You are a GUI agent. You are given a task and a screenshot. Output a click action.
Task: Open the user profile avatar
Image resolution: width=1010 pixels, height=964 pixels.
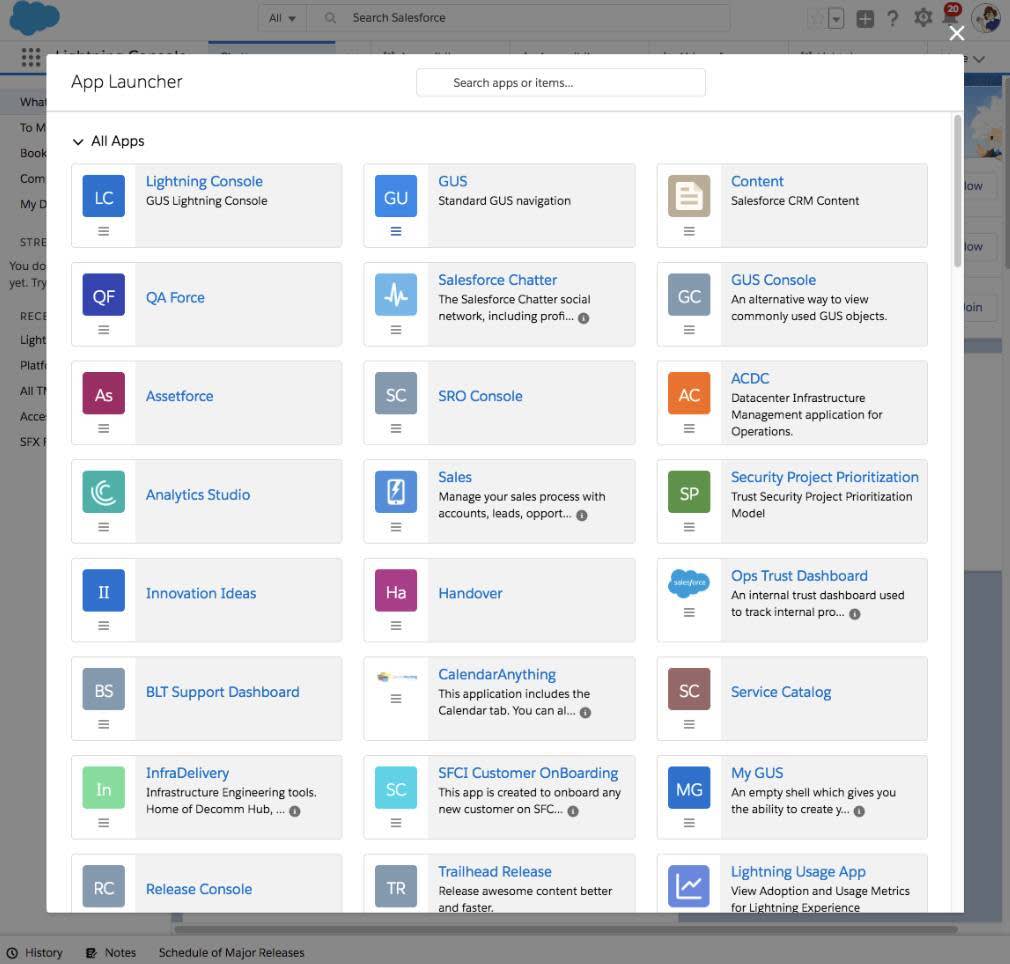(986, 17)
